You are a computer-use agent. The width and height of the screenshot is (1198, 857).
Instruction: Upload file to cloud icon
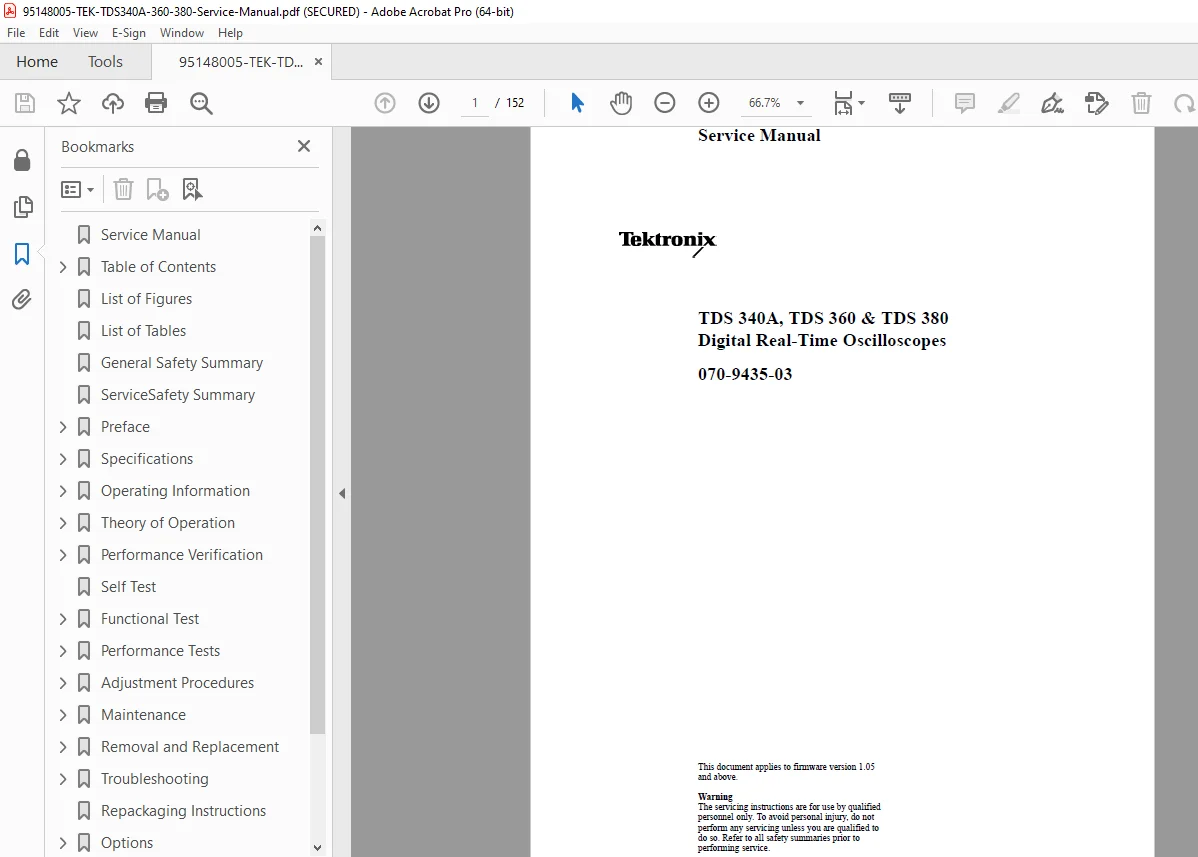pyautogui.click(x=112, y=102)
